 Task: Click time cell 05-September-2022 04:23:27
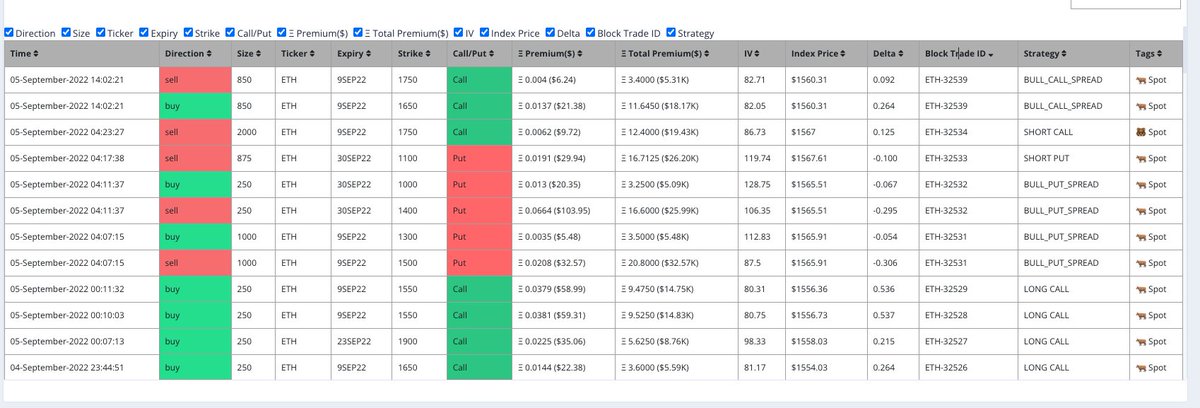(x=81, y=132)
